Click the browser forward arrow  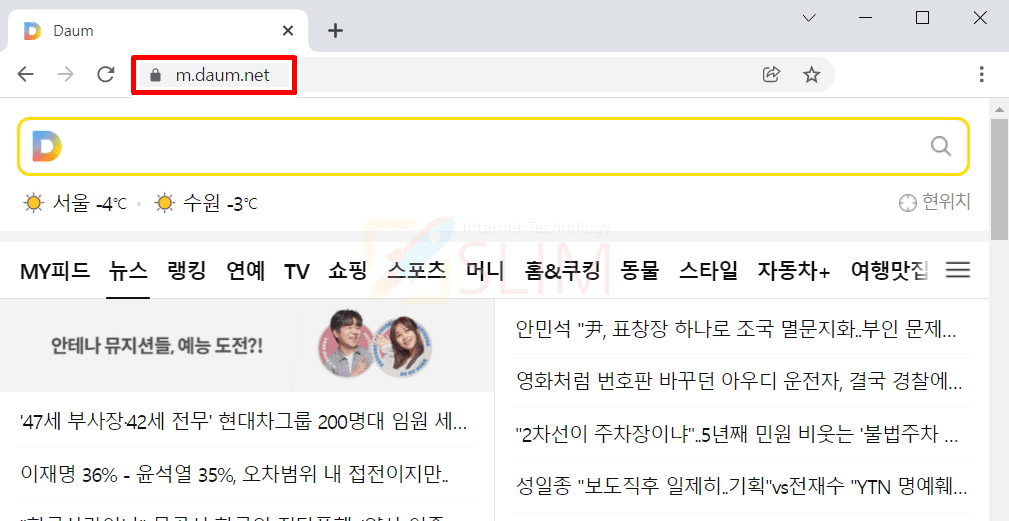[x=65, y=75]
